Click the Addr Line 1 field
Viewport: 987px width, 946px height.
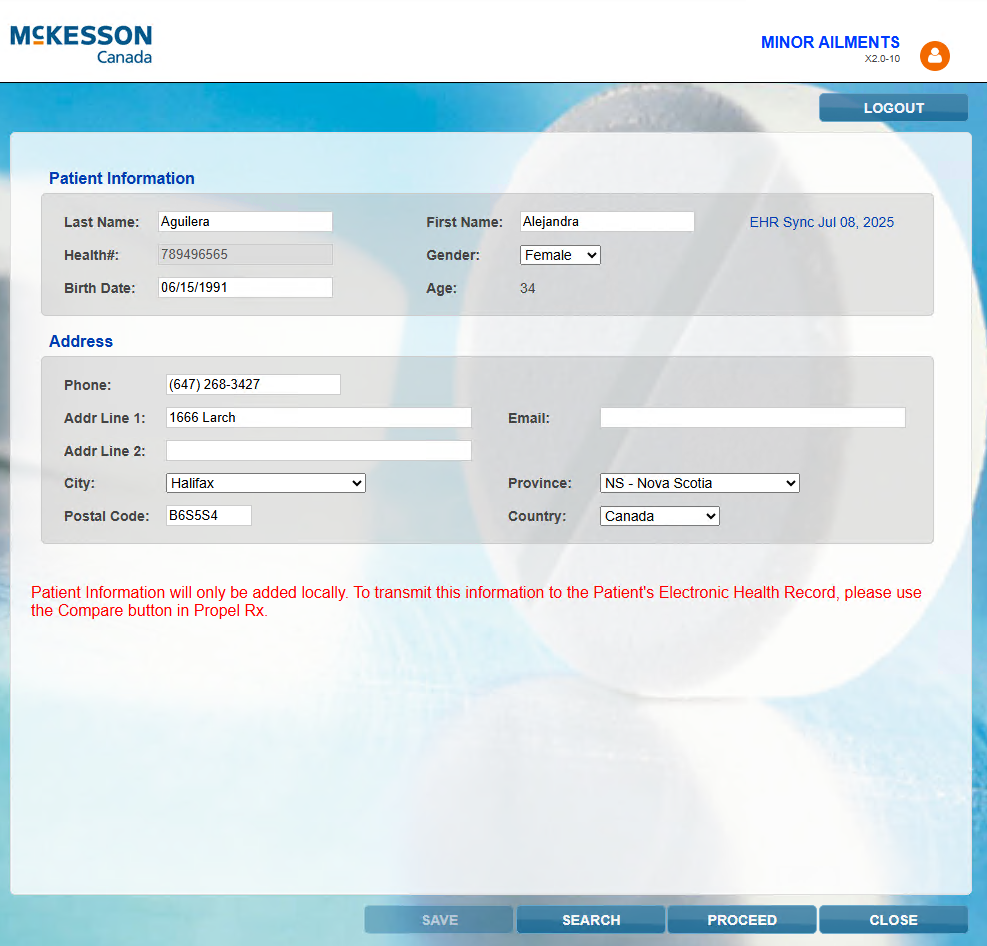click(x=319, y=417)
